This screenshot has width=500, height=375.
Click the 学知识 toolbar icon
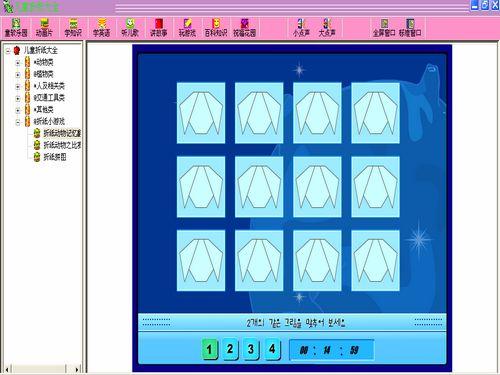[73, 28]
